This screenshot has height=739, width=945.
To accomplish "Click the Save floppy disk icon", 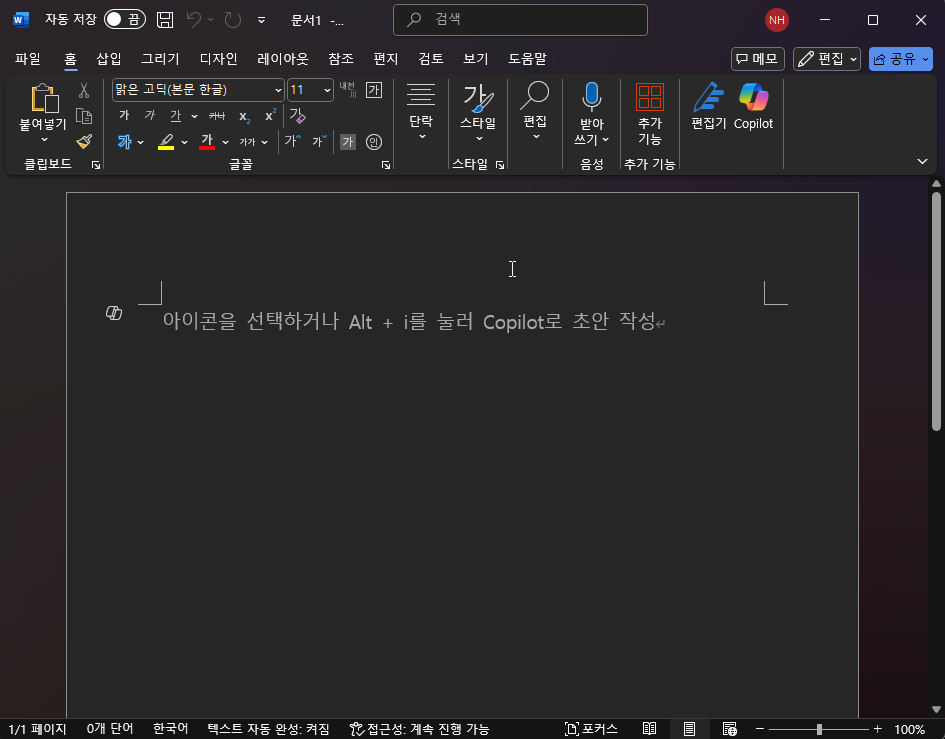I will [165, 20].
